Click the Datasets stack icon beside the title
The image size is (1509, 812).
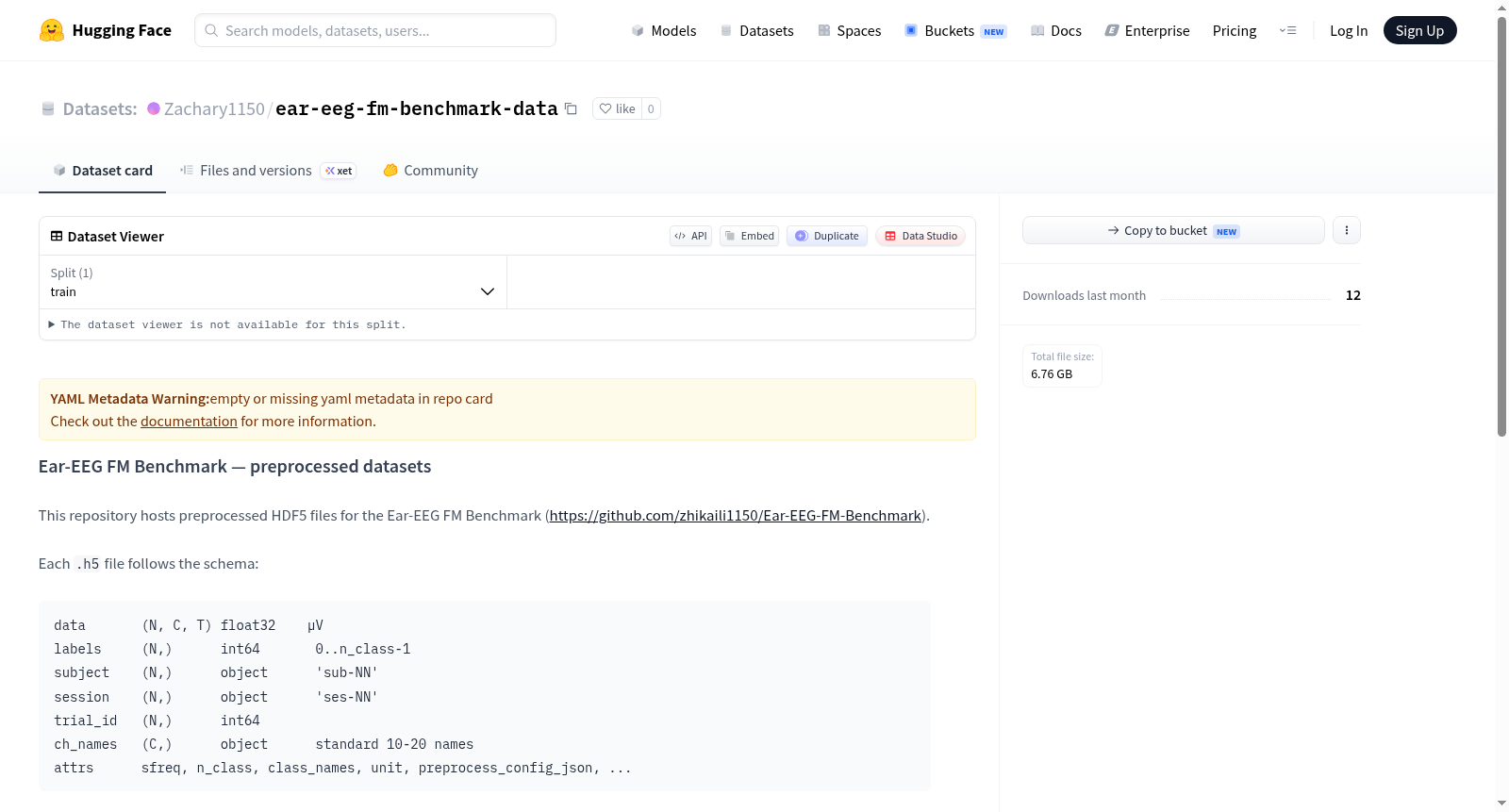pyautogui.click(x=48, y=108)
